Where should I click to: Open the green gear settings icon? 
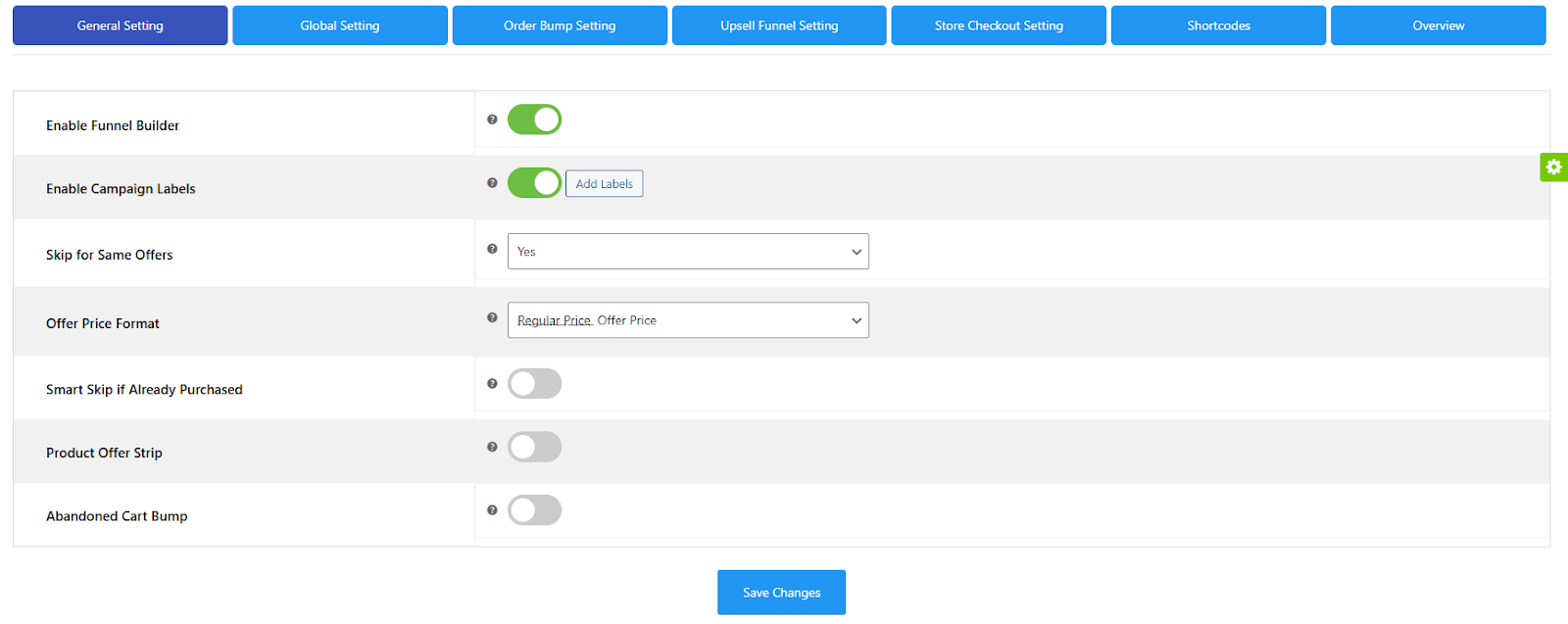point(1553,168)
